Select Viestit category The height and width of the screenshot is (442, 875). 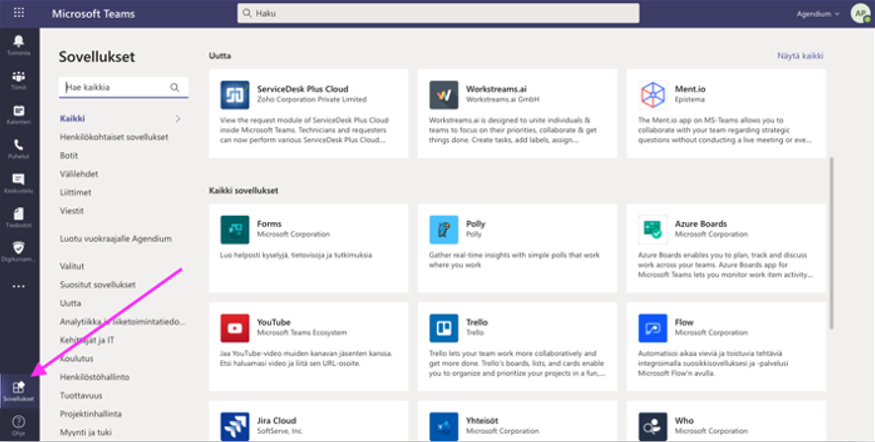pos(71,210)
